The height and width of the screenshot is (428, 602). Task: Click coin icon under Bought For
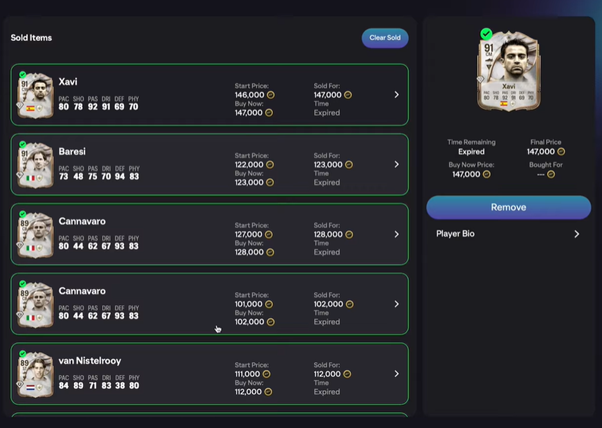click(x=551, y=174)
